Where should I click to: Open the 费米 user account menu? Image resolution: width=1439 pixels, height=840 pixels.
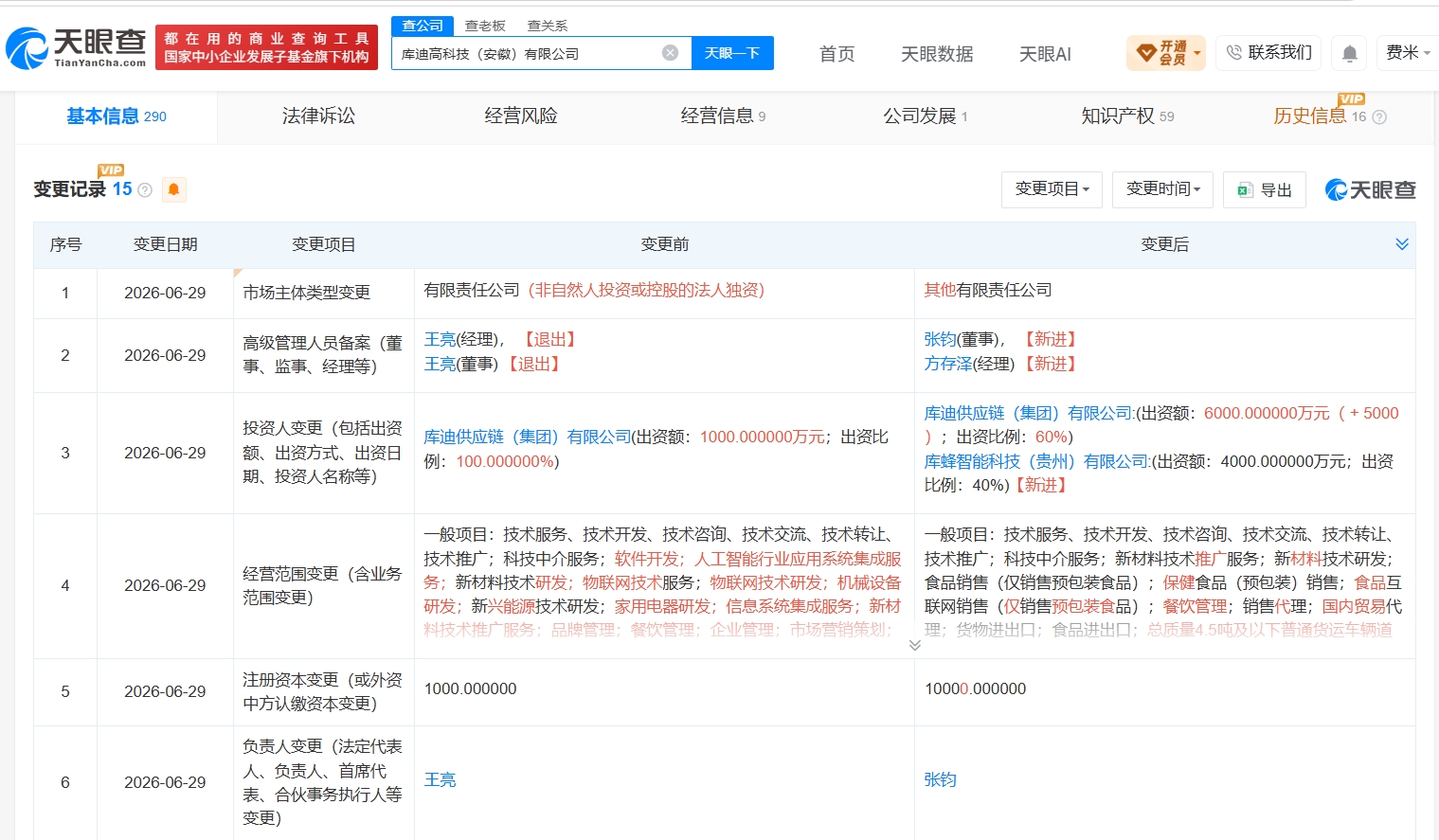point(1408,53)
